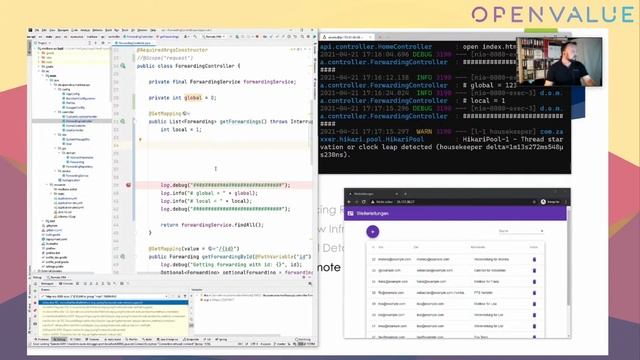Select ForwardingController in the project tree
This screenshot has width=640, height=360.
click(78, 121)
